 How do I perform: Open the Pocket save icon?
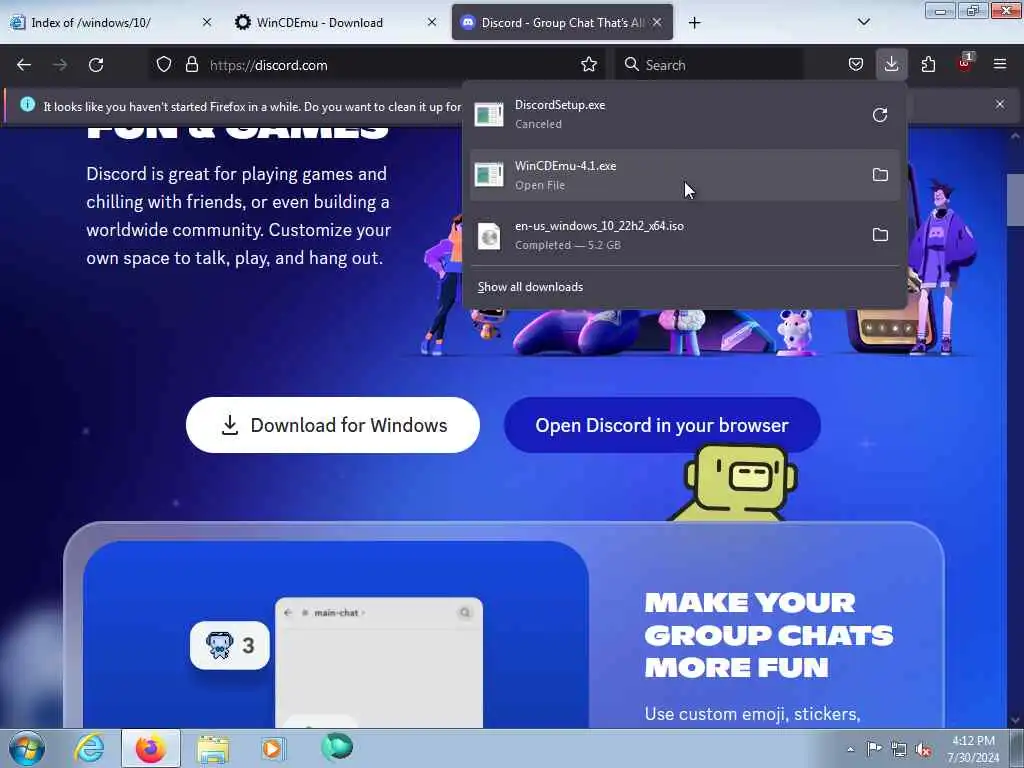point(856,65)
